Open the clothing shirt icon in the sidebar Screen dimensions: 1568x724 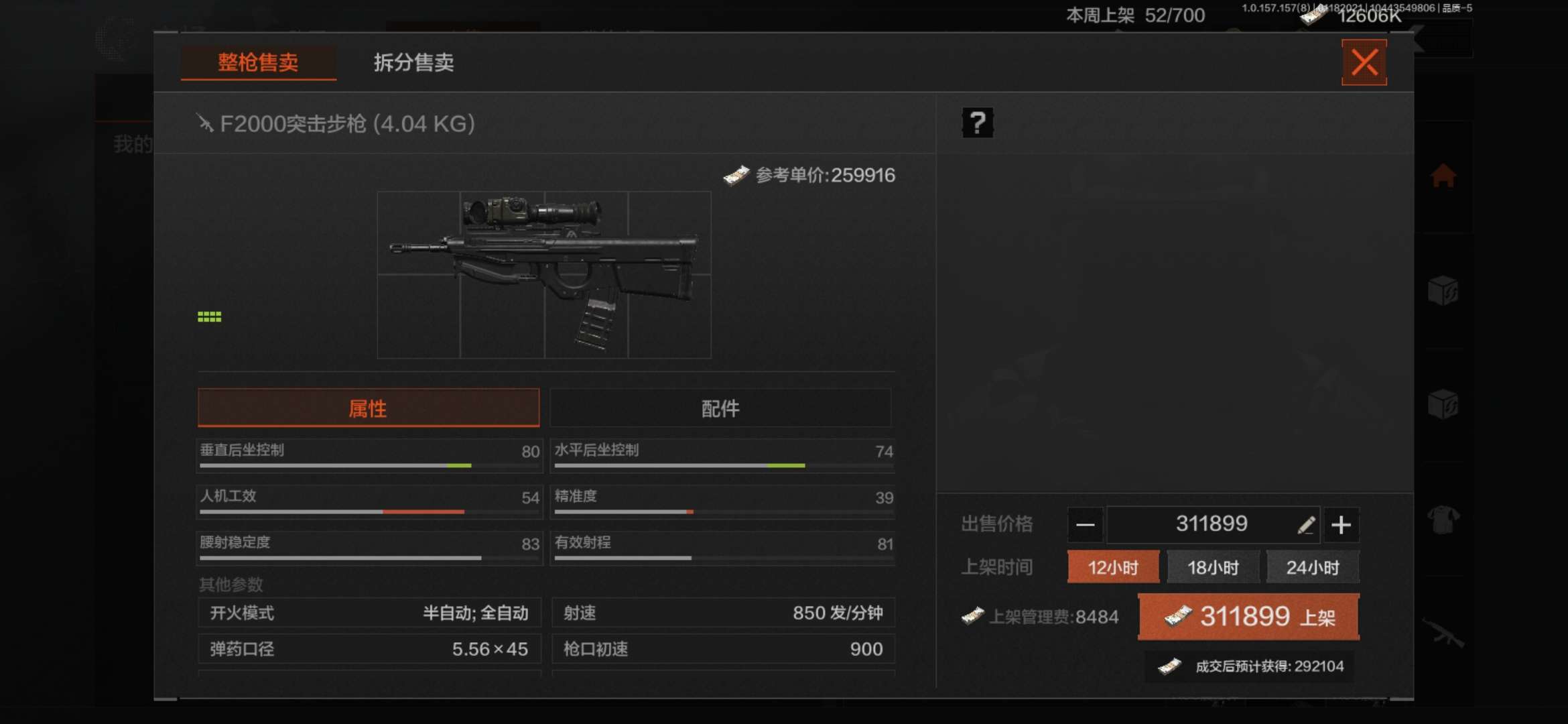1443,519
